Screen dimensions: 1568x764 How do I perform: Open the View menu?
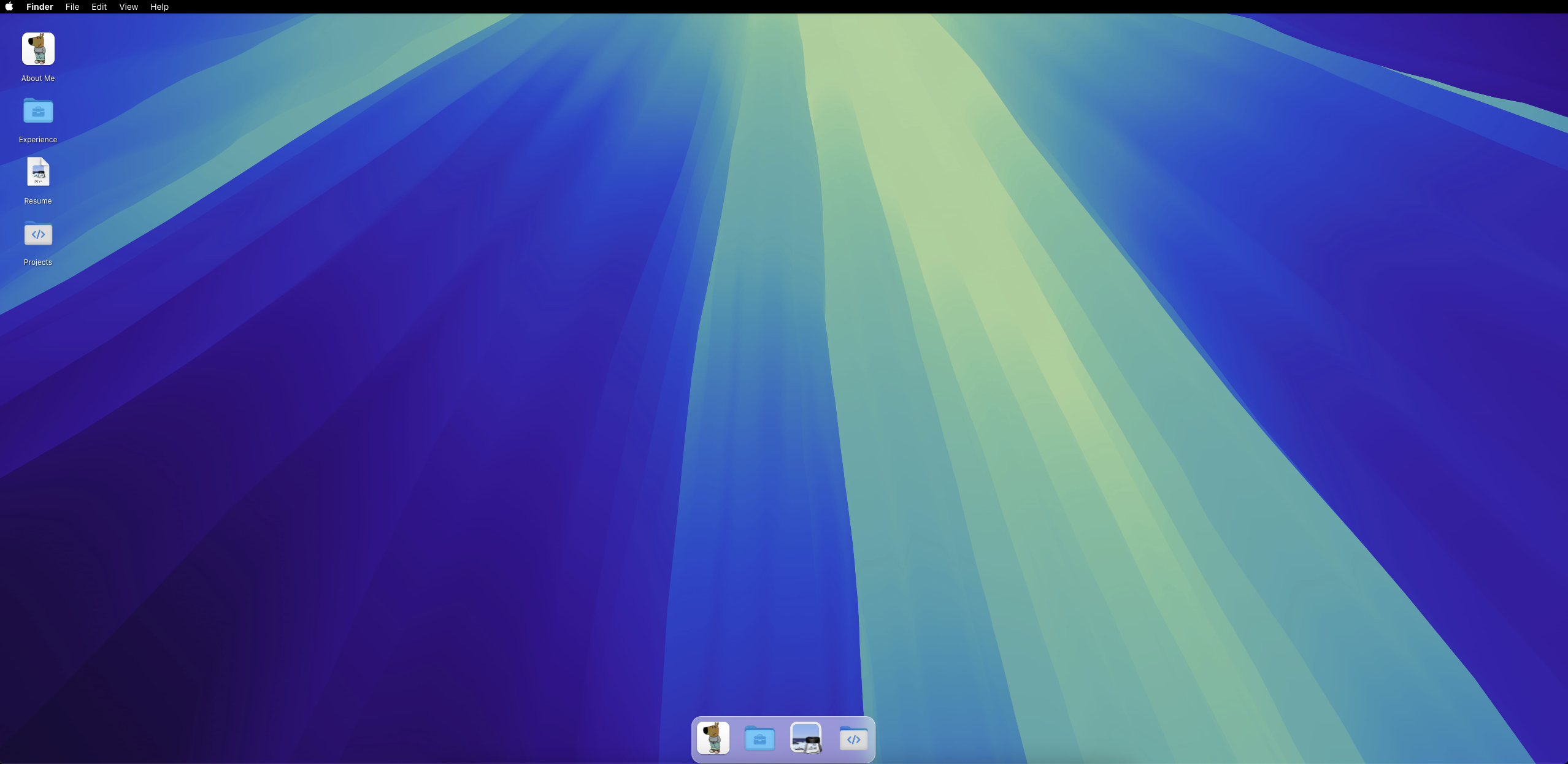[x=128, y=7]
